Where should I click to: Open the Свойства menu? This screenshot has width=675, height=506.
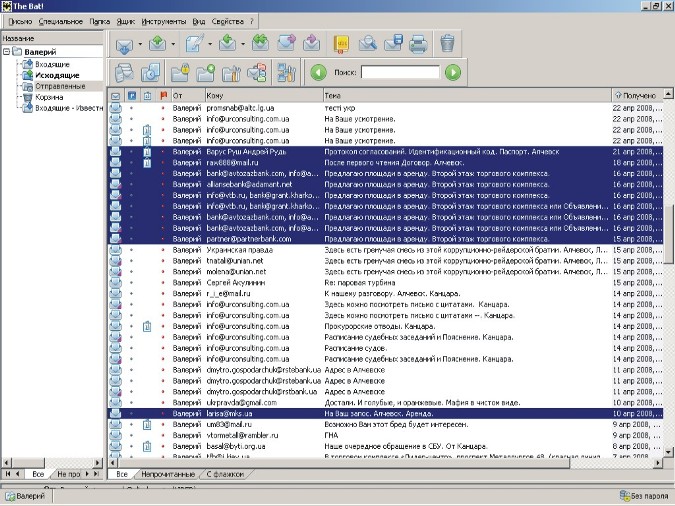228,21
